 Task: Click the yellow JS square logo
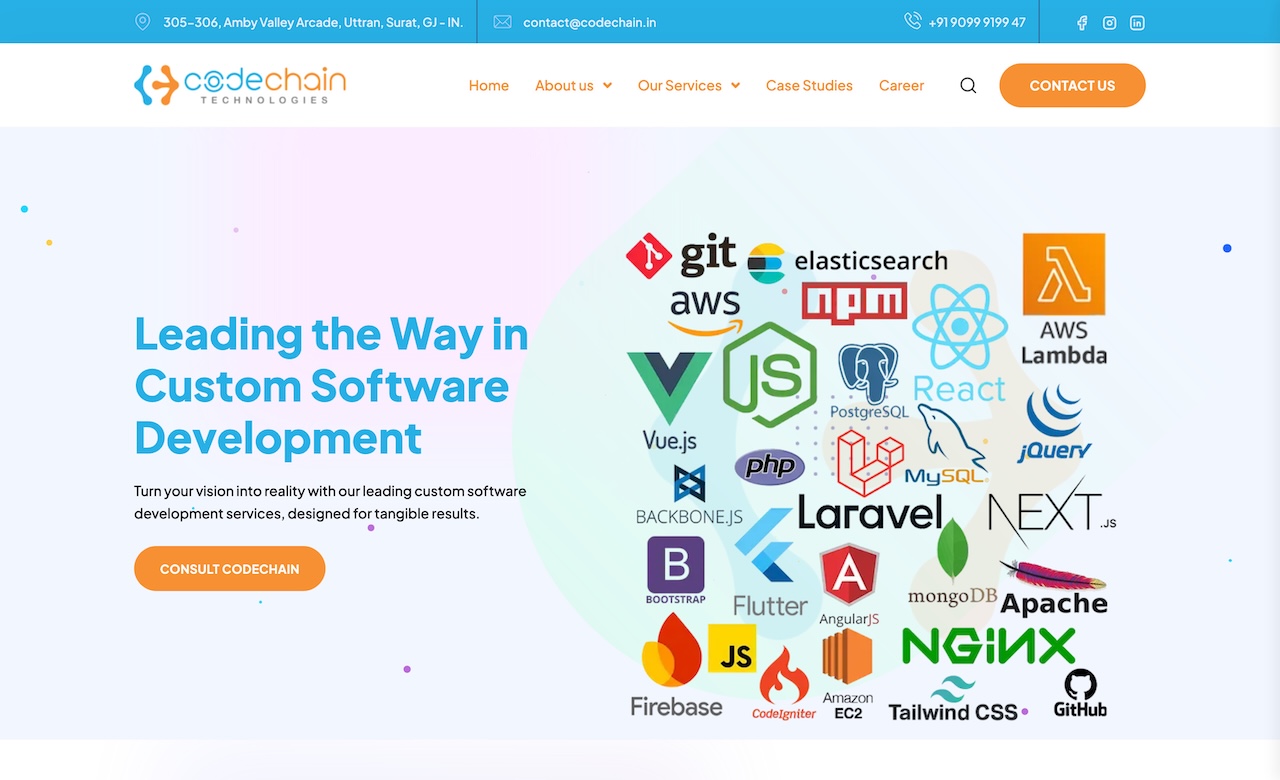732,648
